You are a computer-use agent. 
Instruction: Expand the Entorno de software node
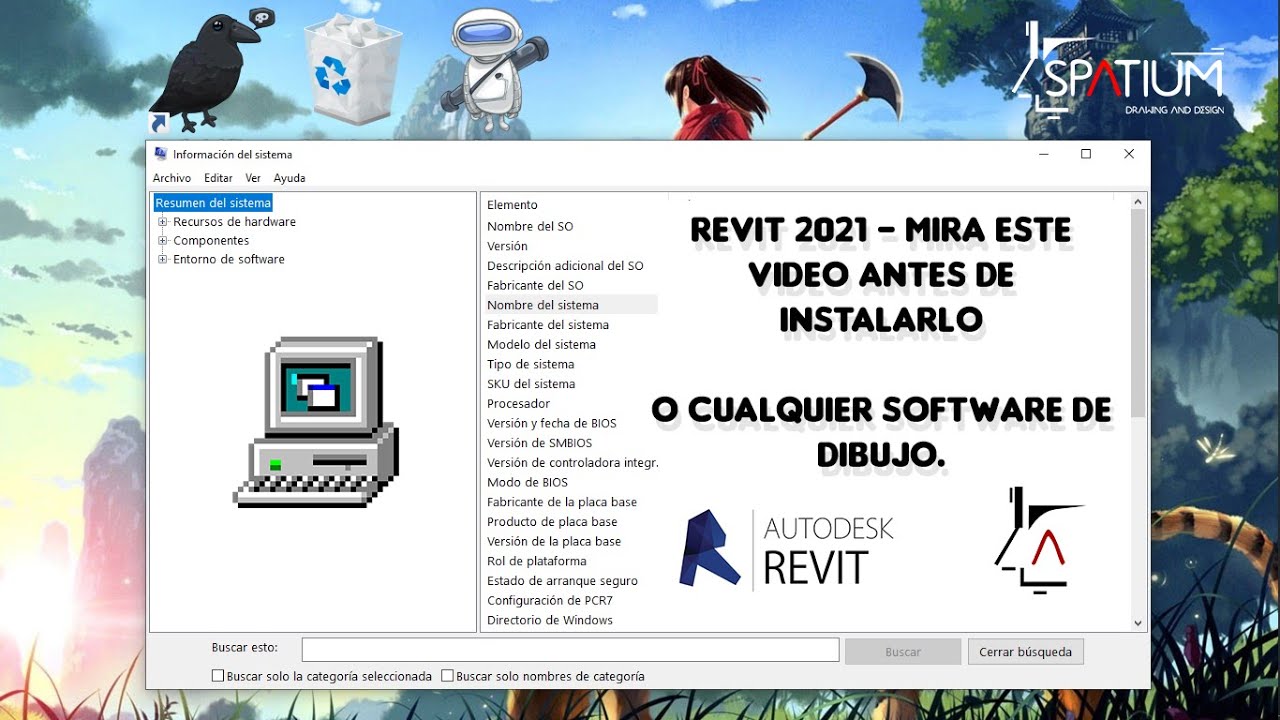pos(162,260)
